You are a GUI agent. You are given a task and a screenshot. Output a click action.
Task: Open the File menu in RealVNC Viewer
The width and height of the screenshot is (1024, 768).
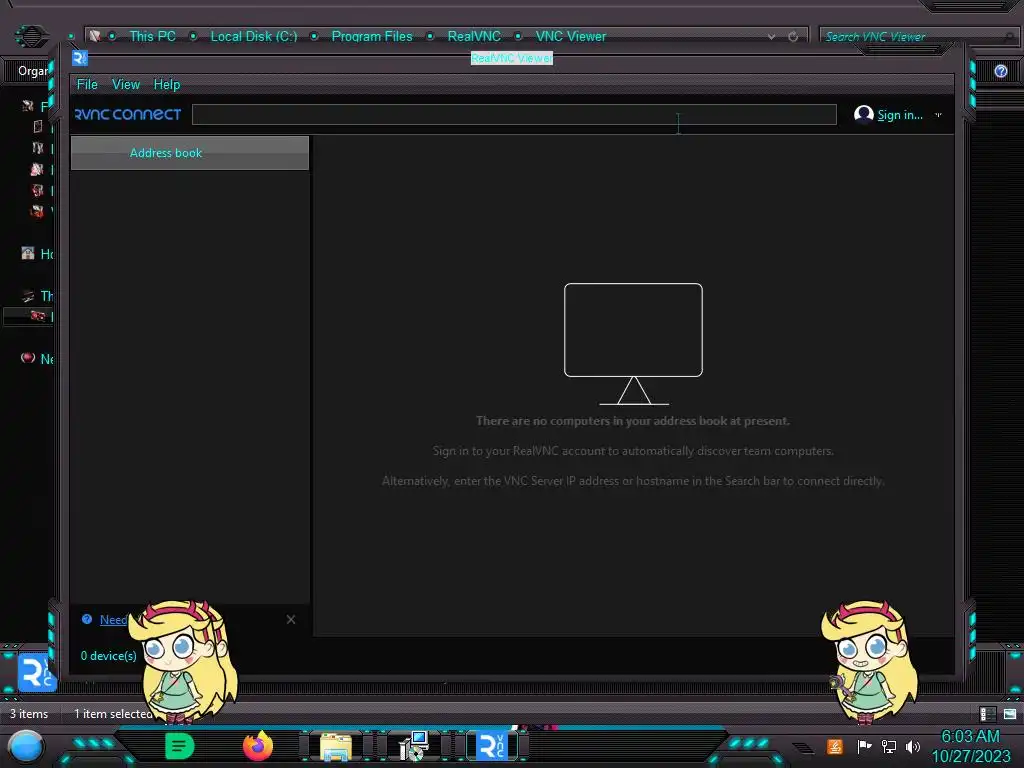87,84
